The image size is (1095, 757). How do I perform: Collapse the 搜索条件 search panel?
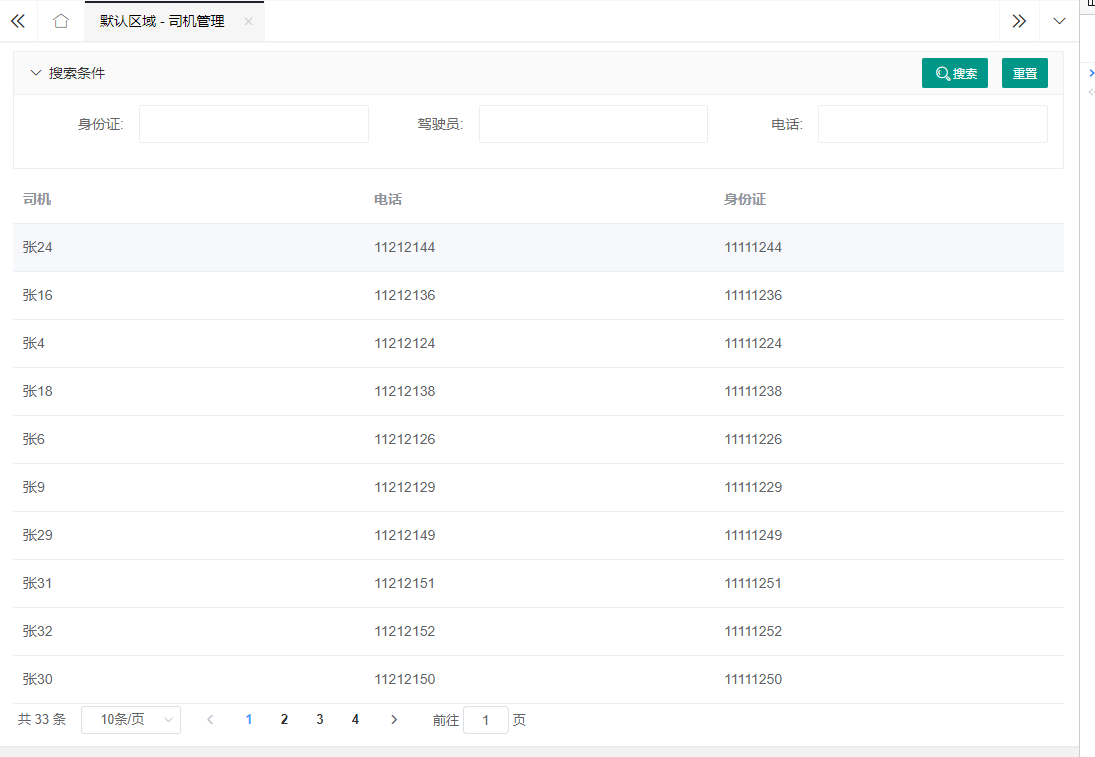[36, 72]
